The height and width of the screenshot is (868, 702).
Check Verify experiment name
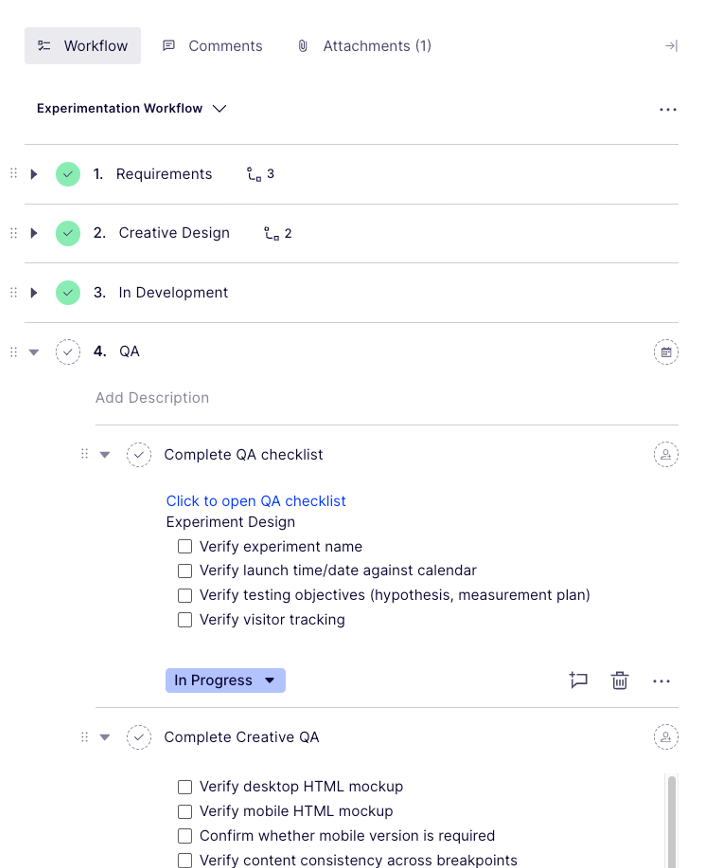185,547
